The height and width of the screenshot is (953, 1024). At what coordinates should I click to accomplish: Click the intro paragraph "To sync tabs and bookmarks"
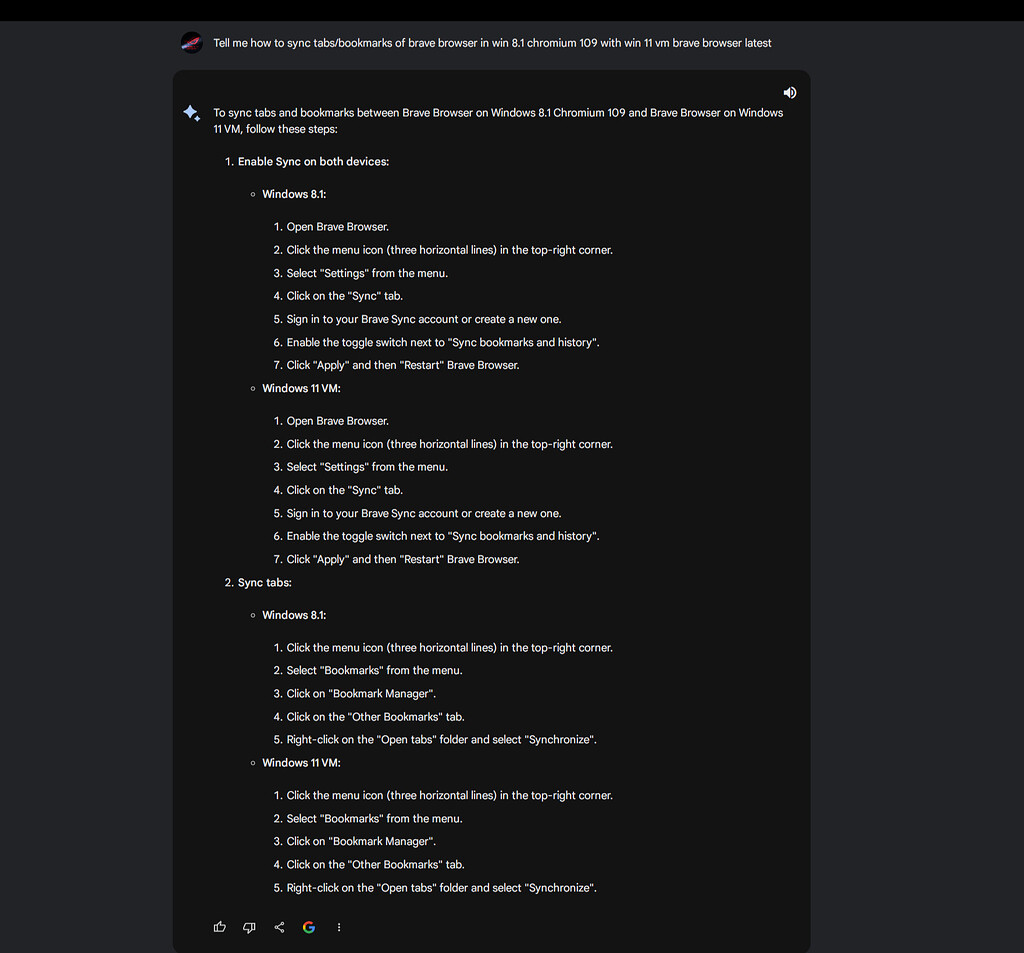pos(498,121)
